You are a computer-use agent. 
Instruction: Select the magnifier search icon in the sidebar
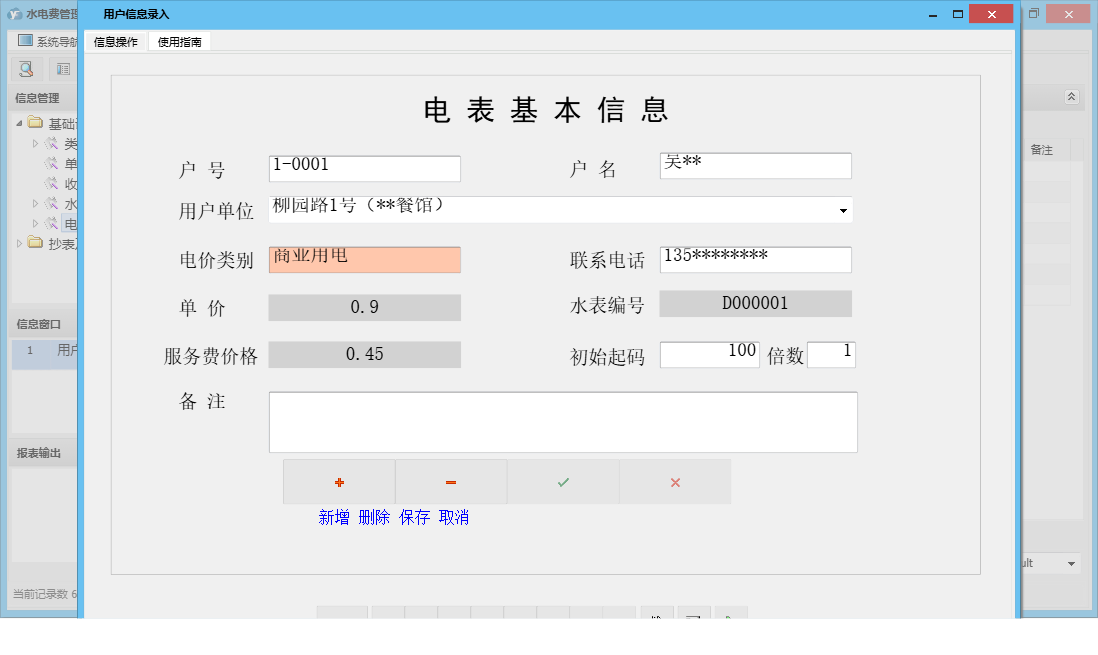24,69
